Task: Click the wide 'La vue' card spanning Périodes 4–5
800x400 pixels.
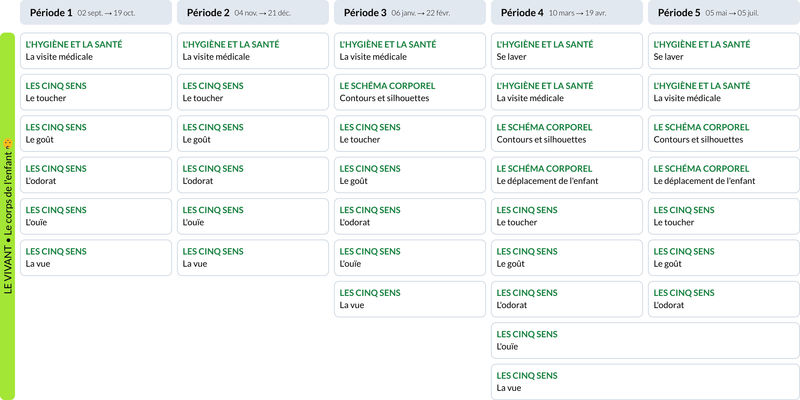Action: (x=645, y=382)
